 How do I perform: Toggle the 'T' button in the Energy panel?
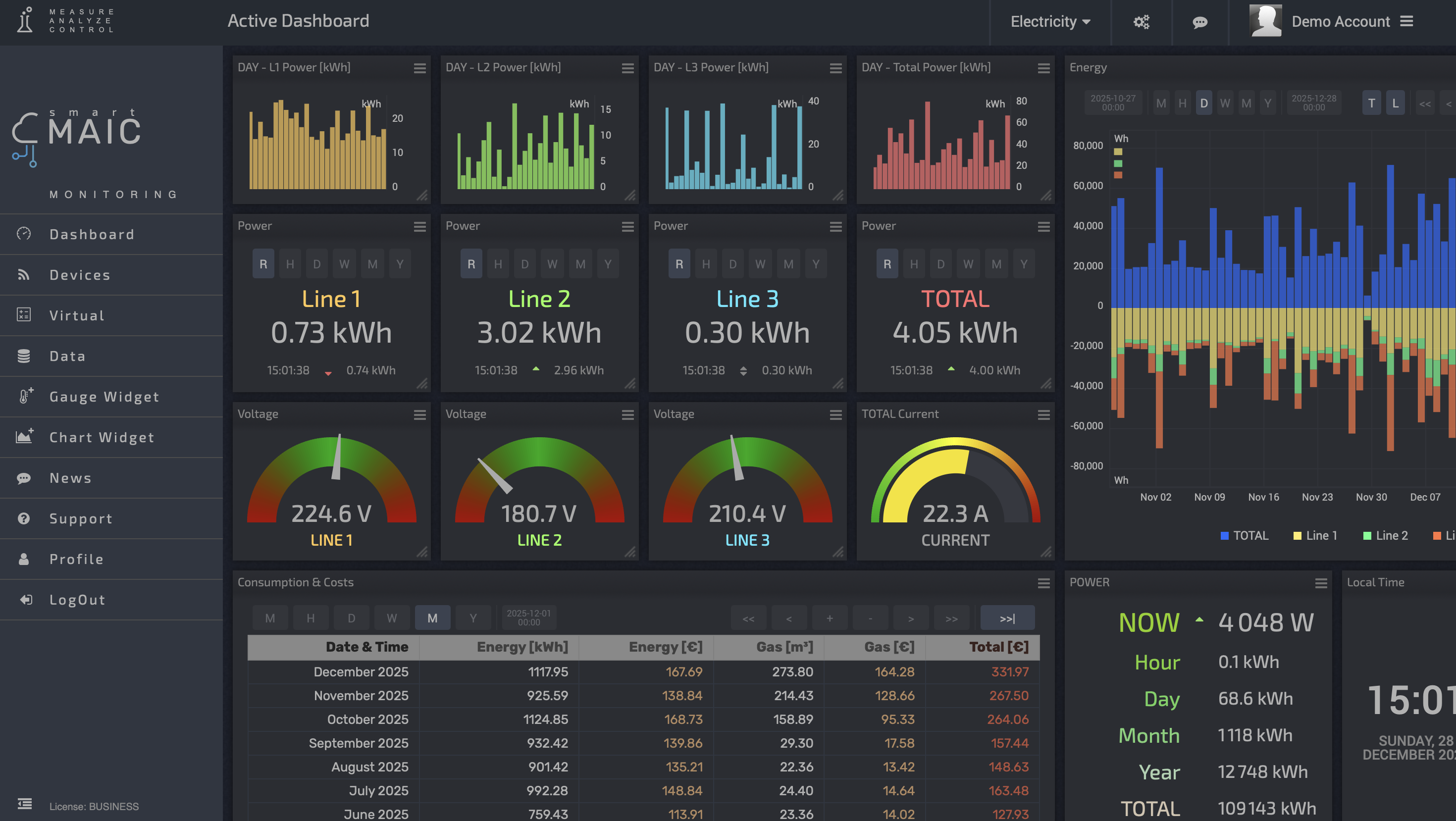pos(1371,103)
